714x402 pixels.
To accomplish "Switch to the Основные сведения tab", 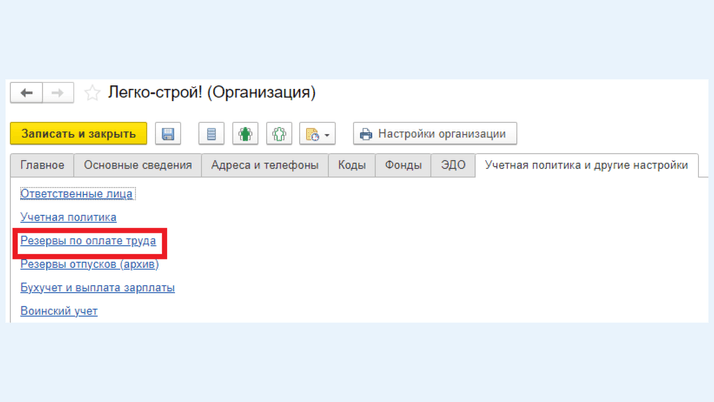I will click(x=138, y=165).
